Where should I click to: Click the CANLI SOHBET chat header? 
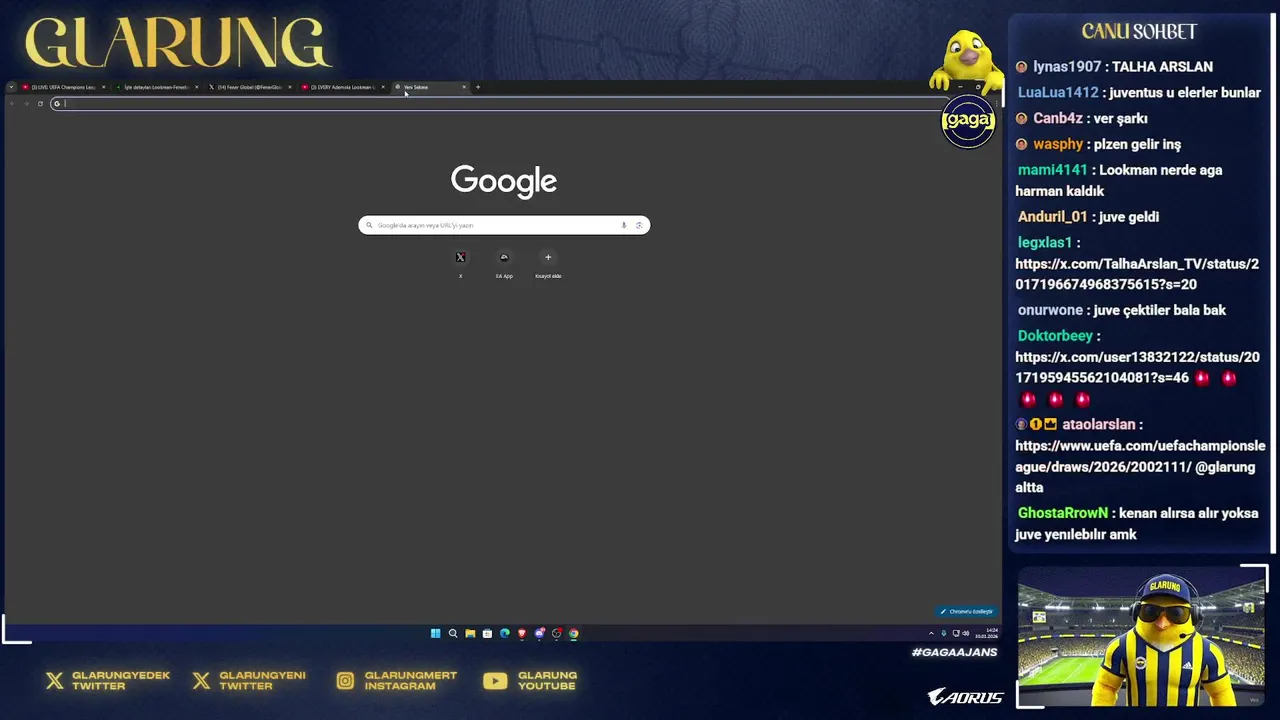coord(1139,32)
